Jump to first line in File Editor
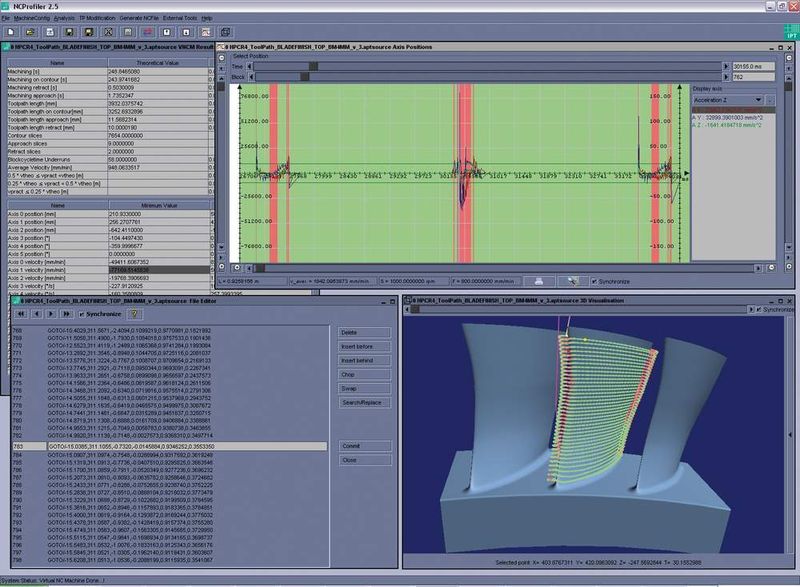Screen dimensions: 800x587 tap(20, 314)
